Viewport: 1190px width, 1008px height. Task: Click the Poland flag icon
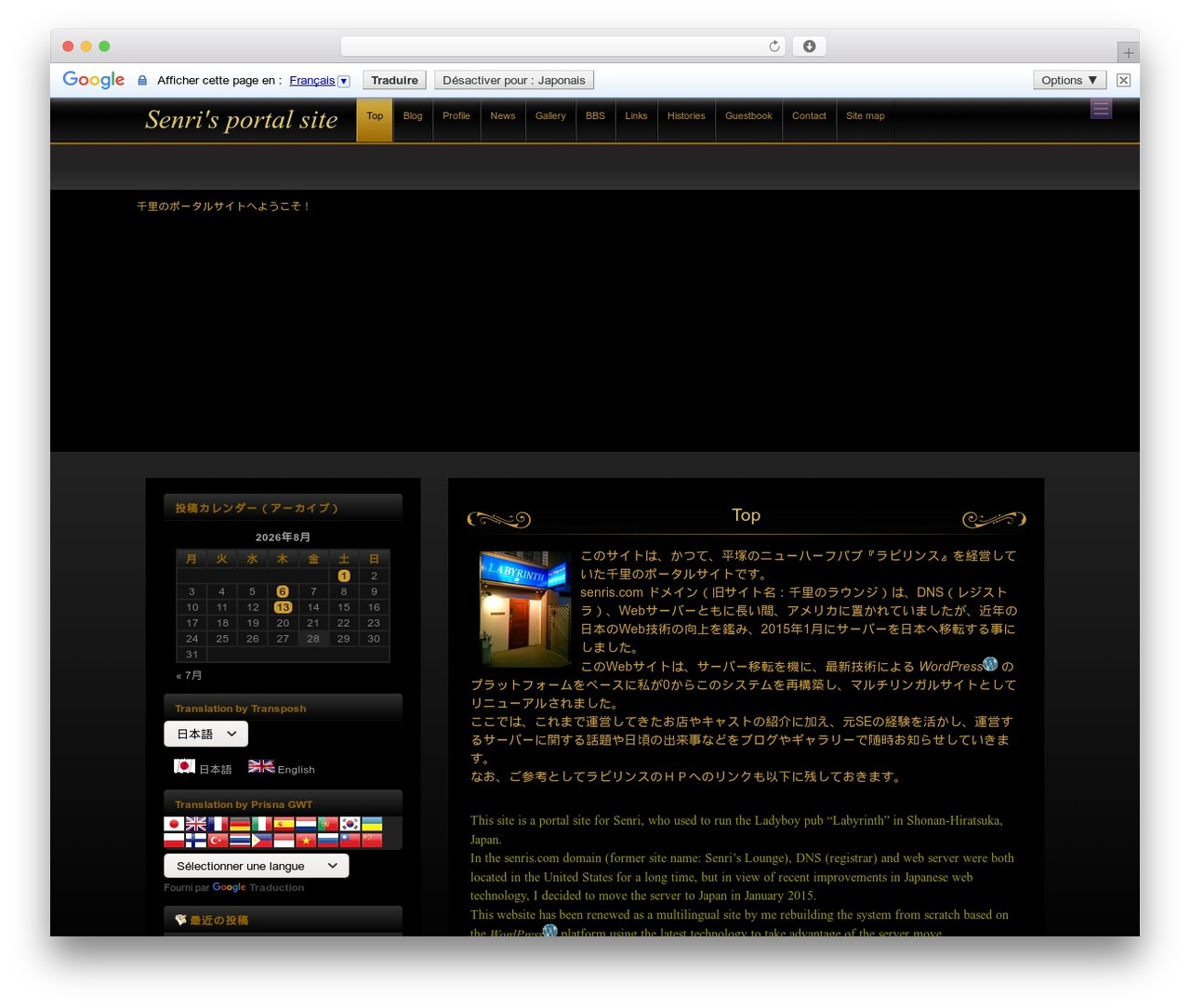(174, 840)
